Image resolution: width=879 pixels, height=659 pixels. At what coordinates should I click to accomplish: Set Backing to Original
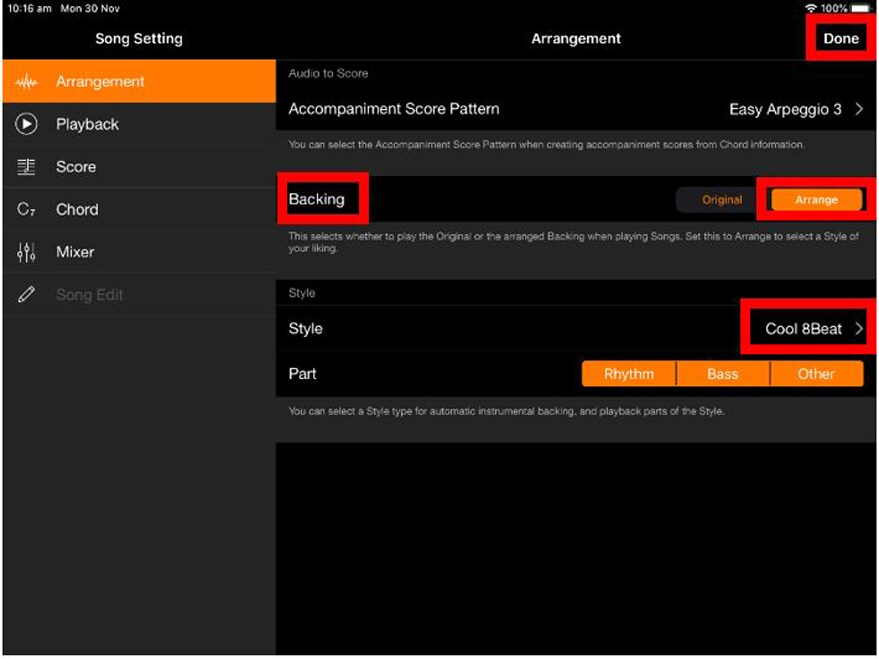point(721,200)
